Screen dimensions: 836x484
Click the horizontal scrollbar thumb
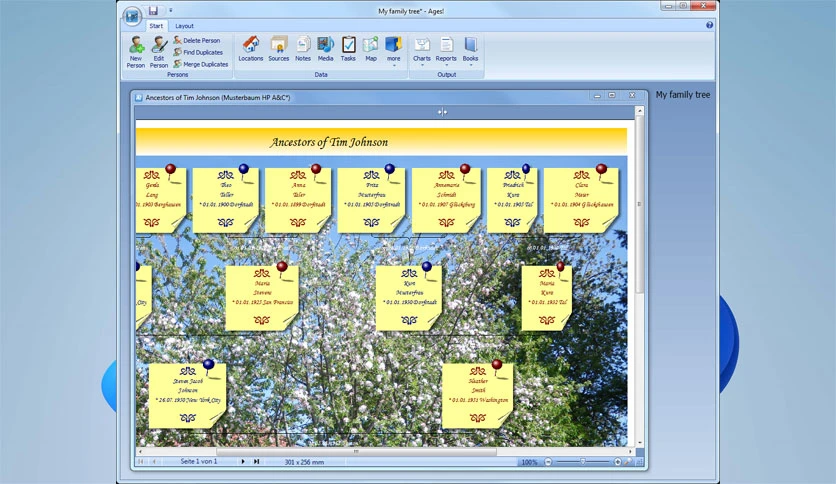(x=356, y=451)
